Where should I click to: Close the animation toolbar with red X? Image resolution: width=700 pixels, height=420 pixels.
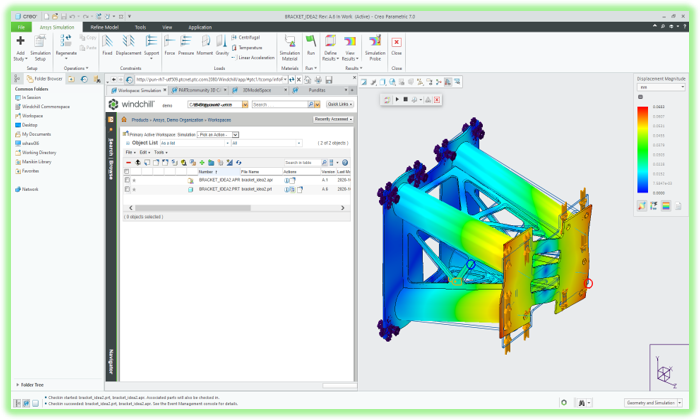pos(437,100)
